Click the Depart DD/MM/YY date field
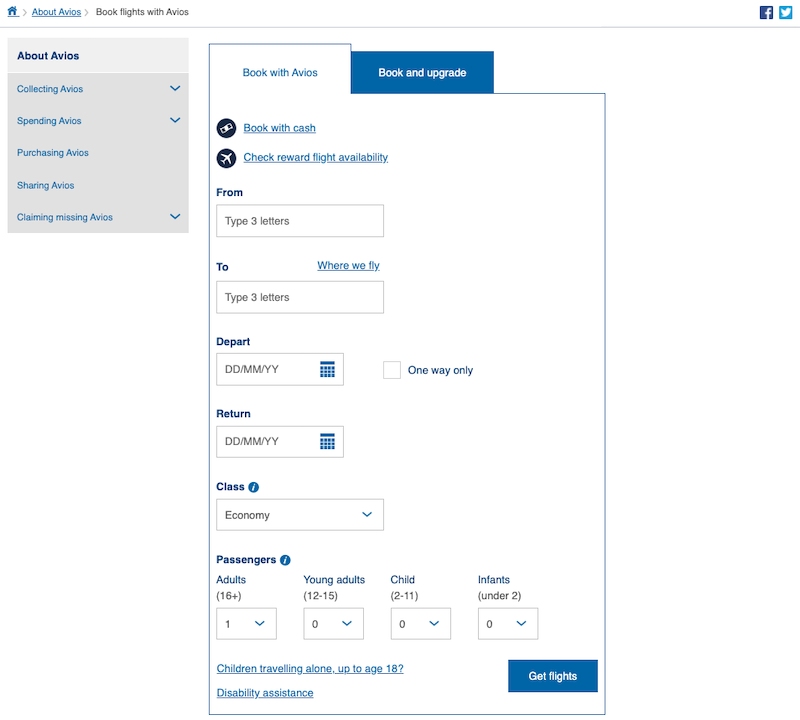Image resolution: width=800 pixels, height=720 pixels. [280, 369]
